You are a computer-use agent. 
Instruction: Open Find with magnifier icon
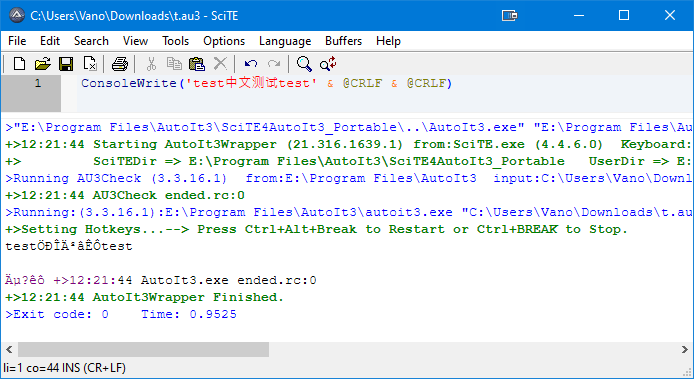pos(304,64)
